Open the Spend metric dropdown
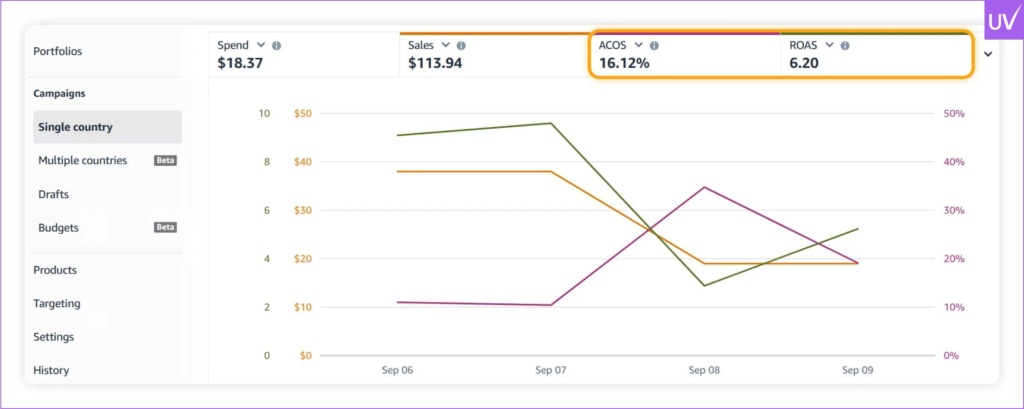This screenshot has width=1024, height=409. 261,45
